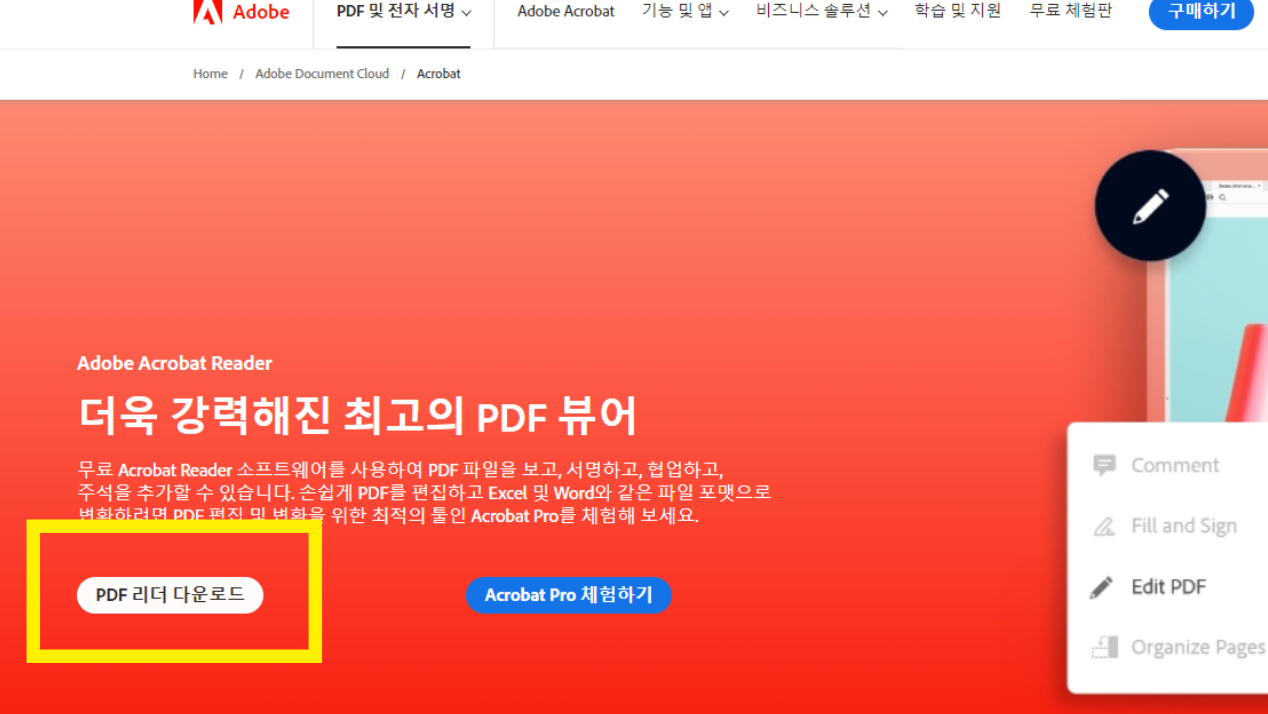Select the Organize Pages icon

pos(1105,646)
